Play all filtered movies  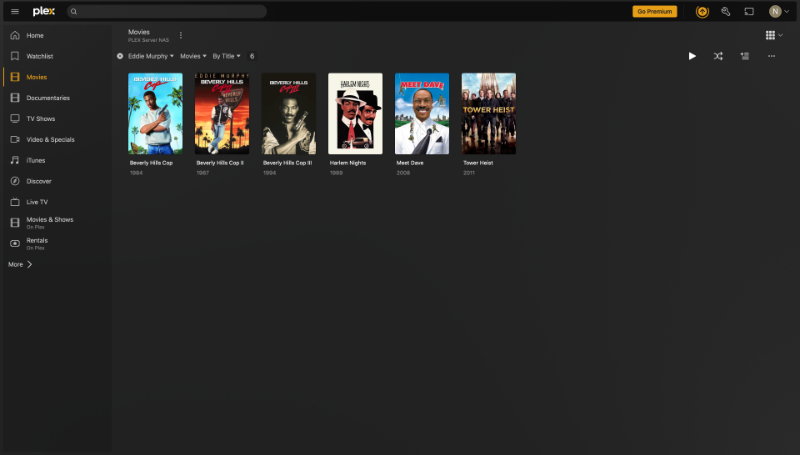point(692,56)
